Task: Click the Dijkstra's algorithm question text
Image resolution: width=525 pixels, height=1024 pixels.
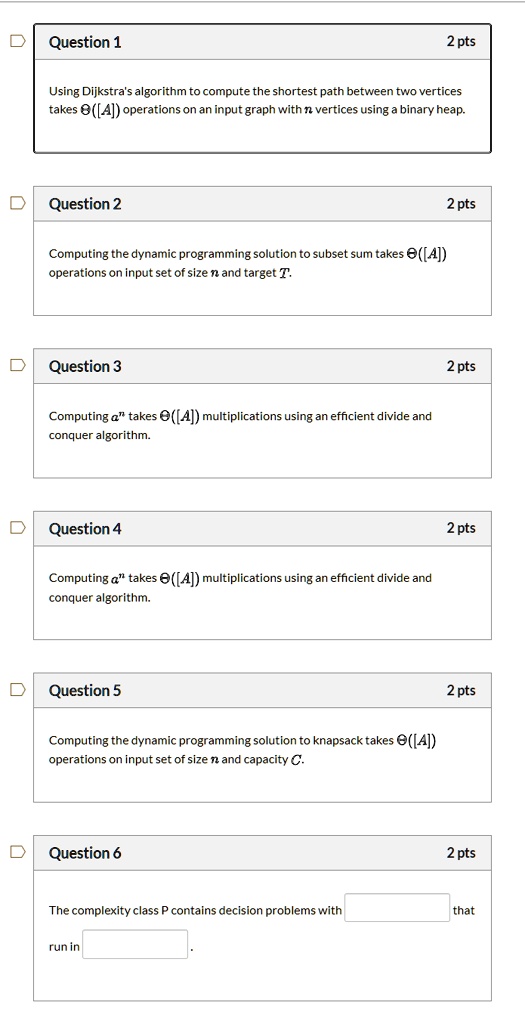Action: click(257, 100)
